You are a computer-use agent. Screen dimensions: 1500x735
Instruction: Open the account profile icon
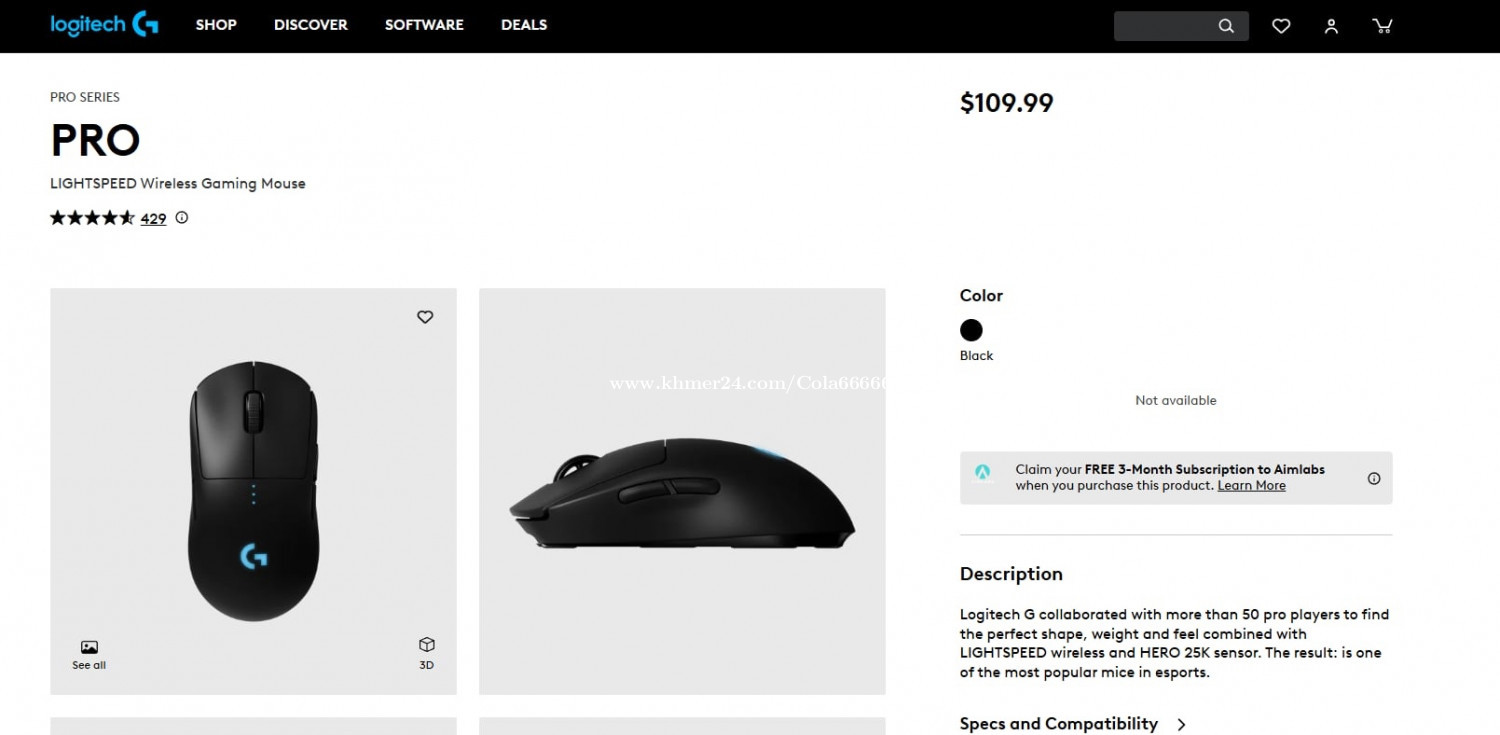click(1331, 26)
